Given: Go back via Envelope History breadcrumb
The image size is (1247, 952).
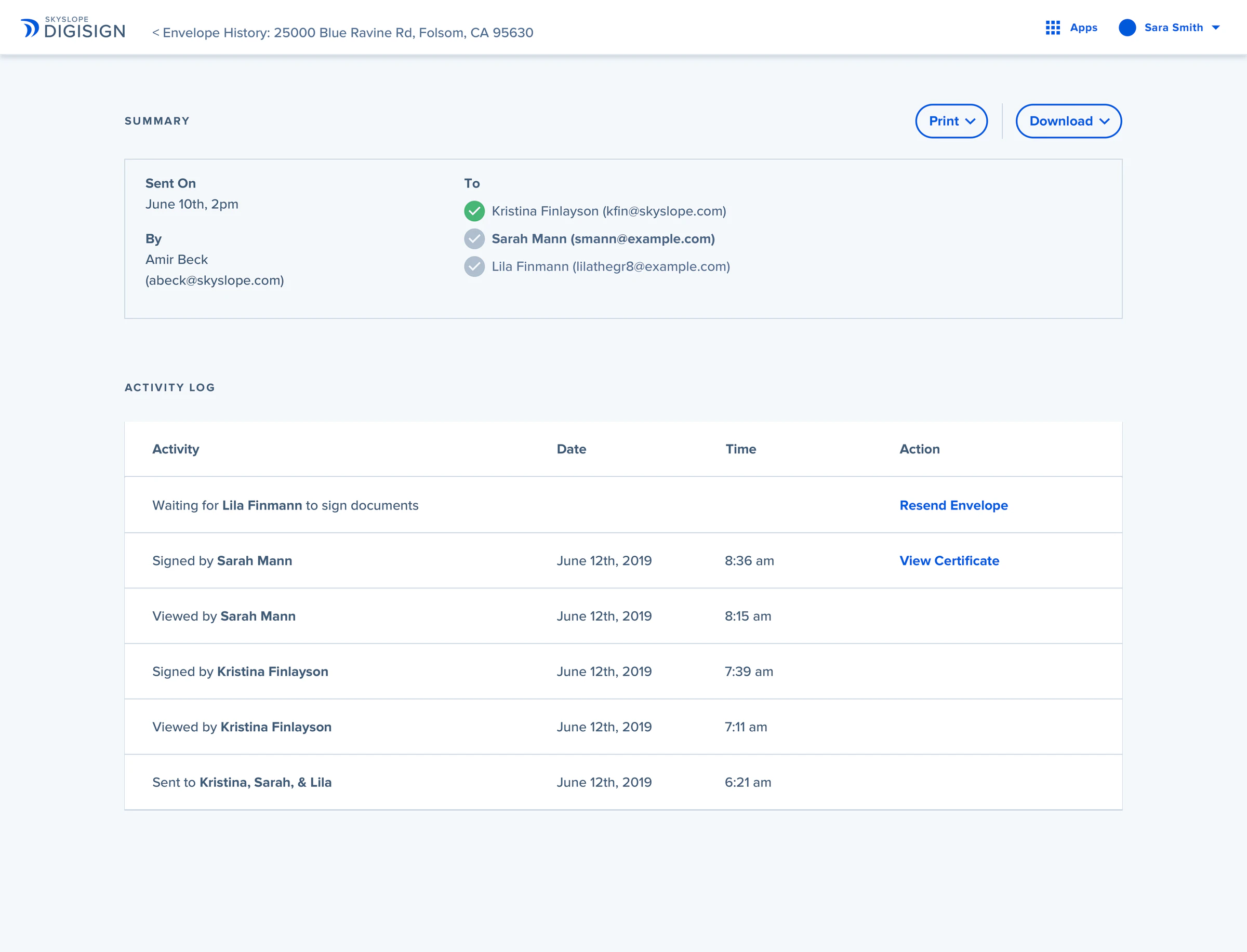Looking at the screenshot, I should [343, 33].
